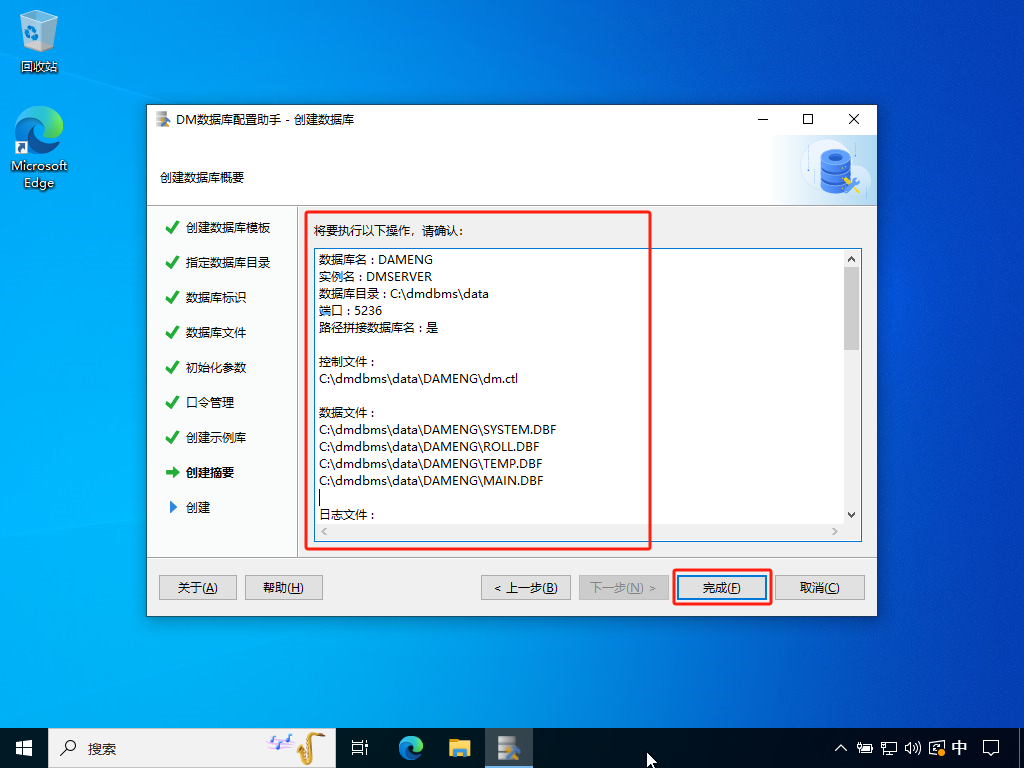This screenshot has height=768, width=1024.
Task: Select the 创建示例库 step
Action: [216, 438]
